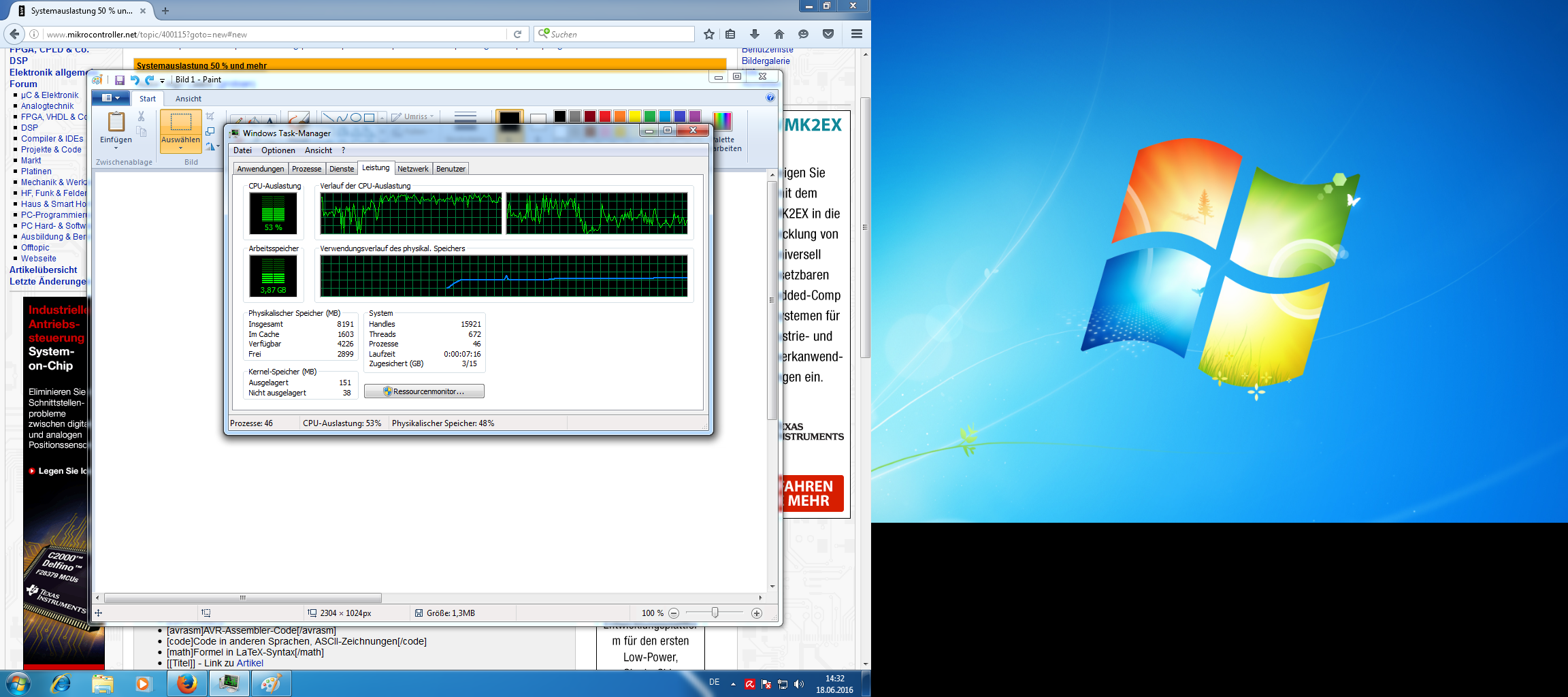Pick the green color from Paint palette
The width and height of the screenshot is (1568, 697).
coord(650,116)
